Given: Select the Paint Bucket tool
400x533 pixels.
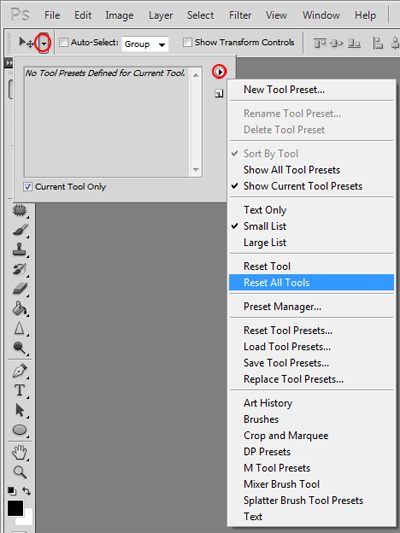Looking at the screenshot, I should (x=20, y=308).
